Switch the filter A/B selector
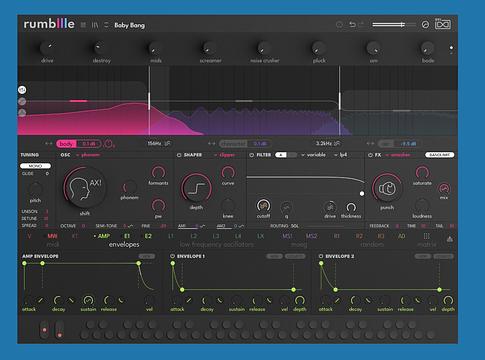The height and width of the screenshot is (360, 485). click(x=286, y=155)
